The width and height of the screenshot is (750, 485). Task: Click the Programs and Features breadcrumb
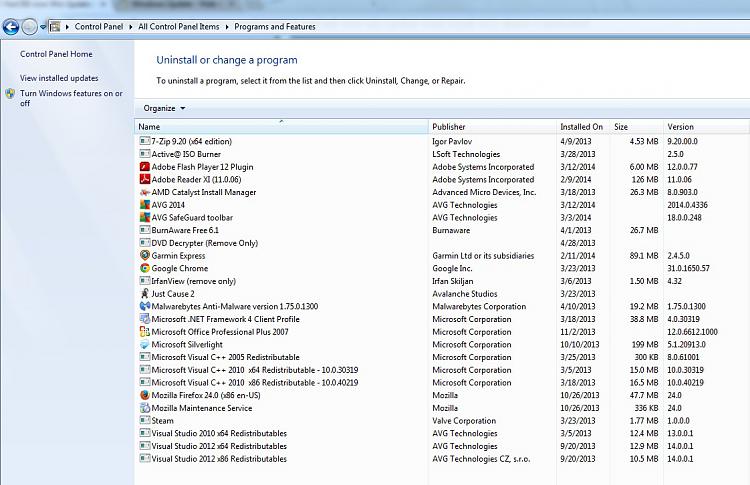click(275, 27)
